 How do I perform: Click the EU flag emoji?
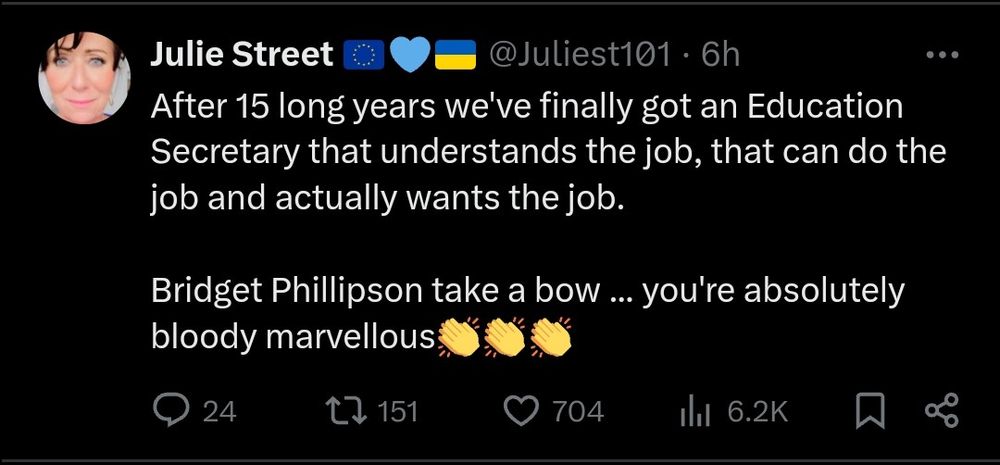tap(364, 55)
